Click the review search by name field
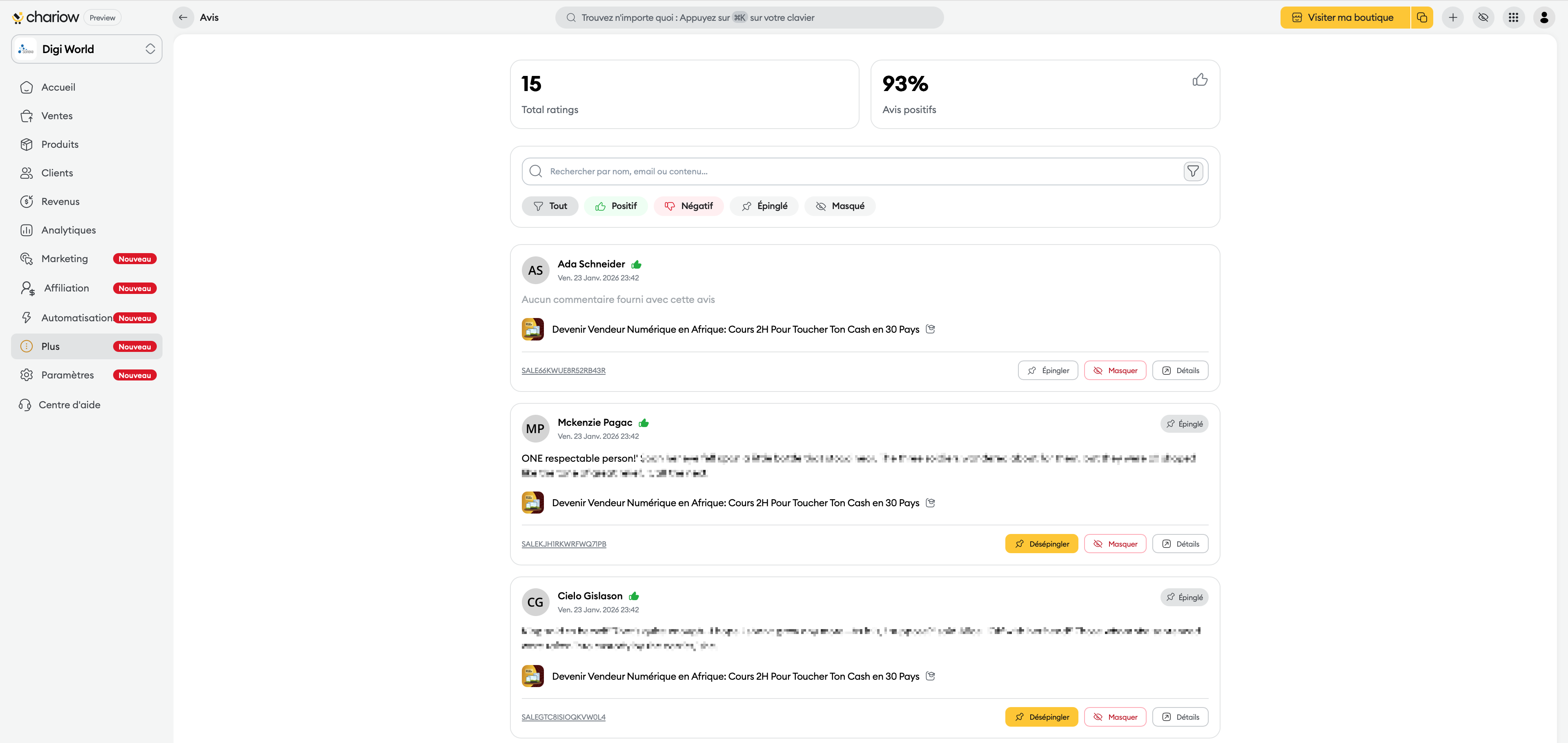The width and height of the screenshot is (1568, 743). pyautogui.click(x=852, y=171)
